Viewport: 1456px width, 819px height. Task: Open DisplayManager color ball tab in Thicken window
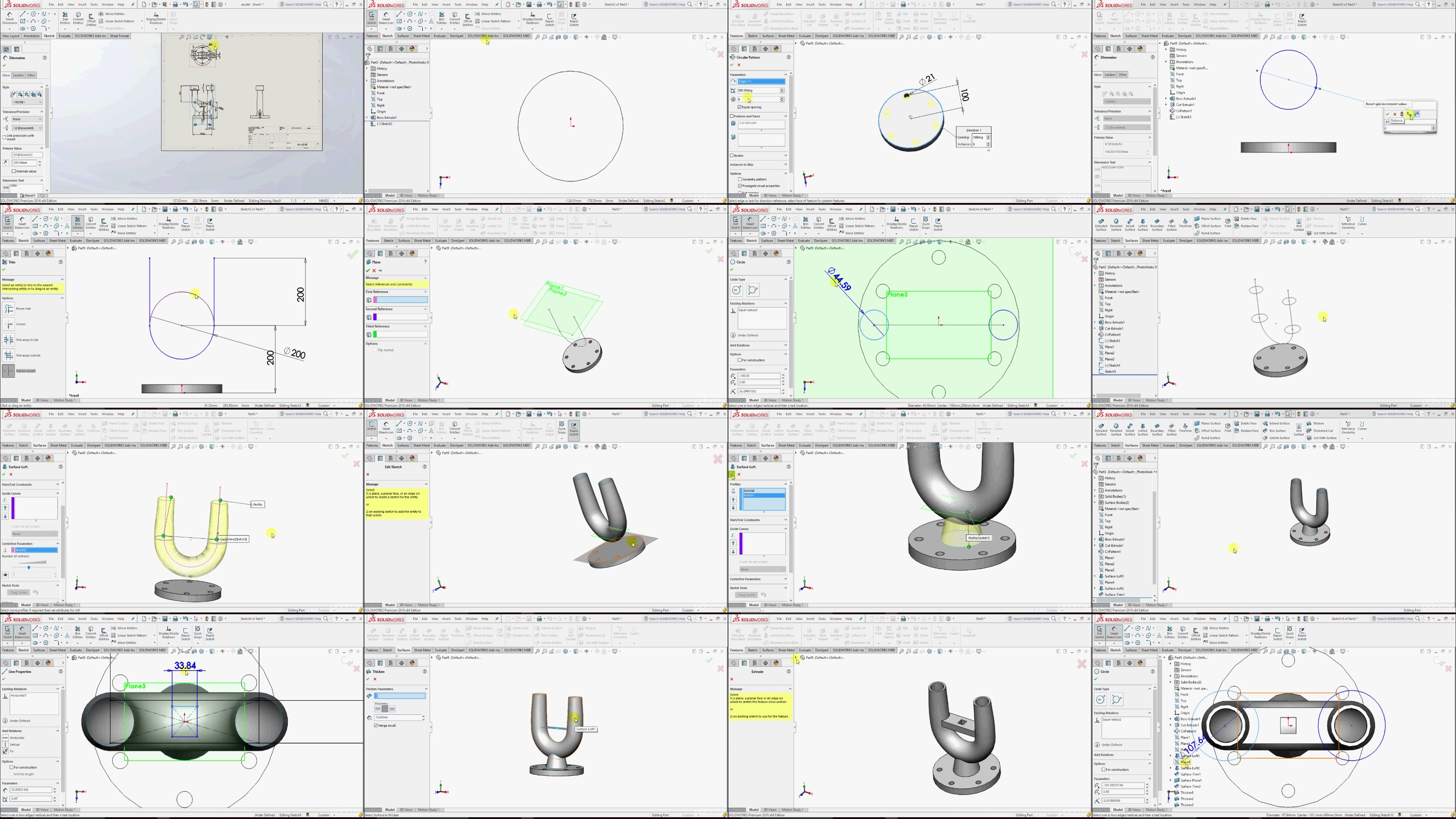pos(412,663)
